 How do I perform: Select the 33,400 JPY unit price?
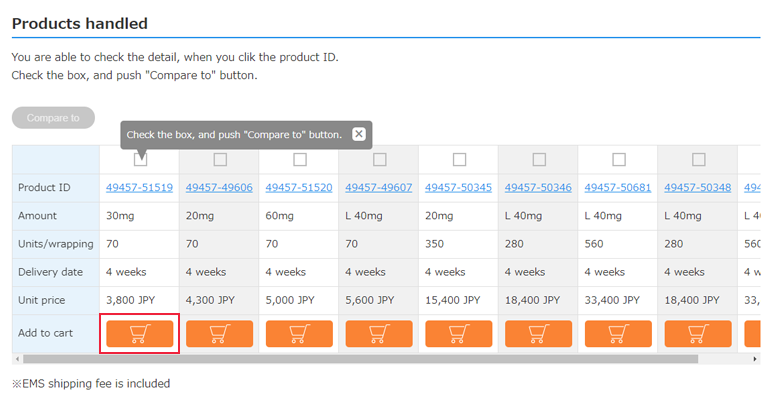pos(612,300)
